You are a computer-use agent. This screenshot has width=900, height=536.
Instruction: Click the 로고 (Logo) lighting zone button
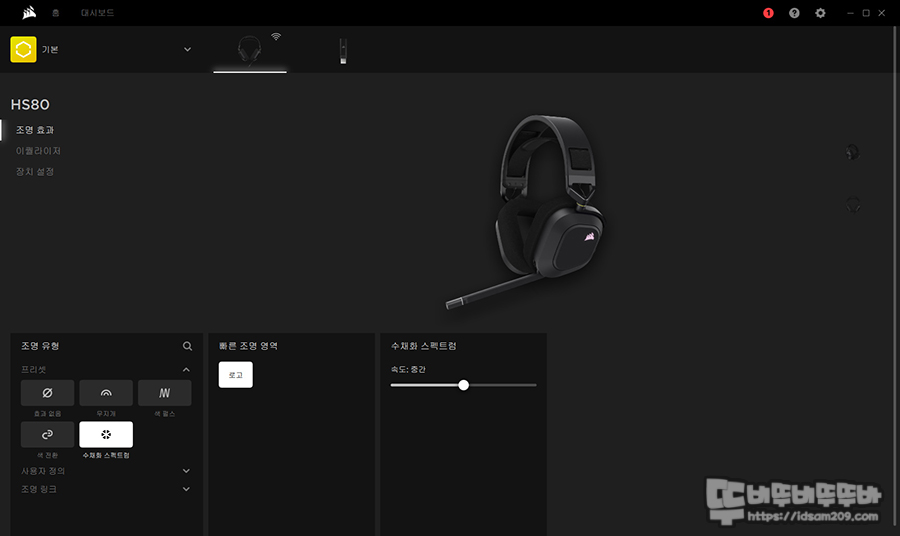click(x=235, y=375)
